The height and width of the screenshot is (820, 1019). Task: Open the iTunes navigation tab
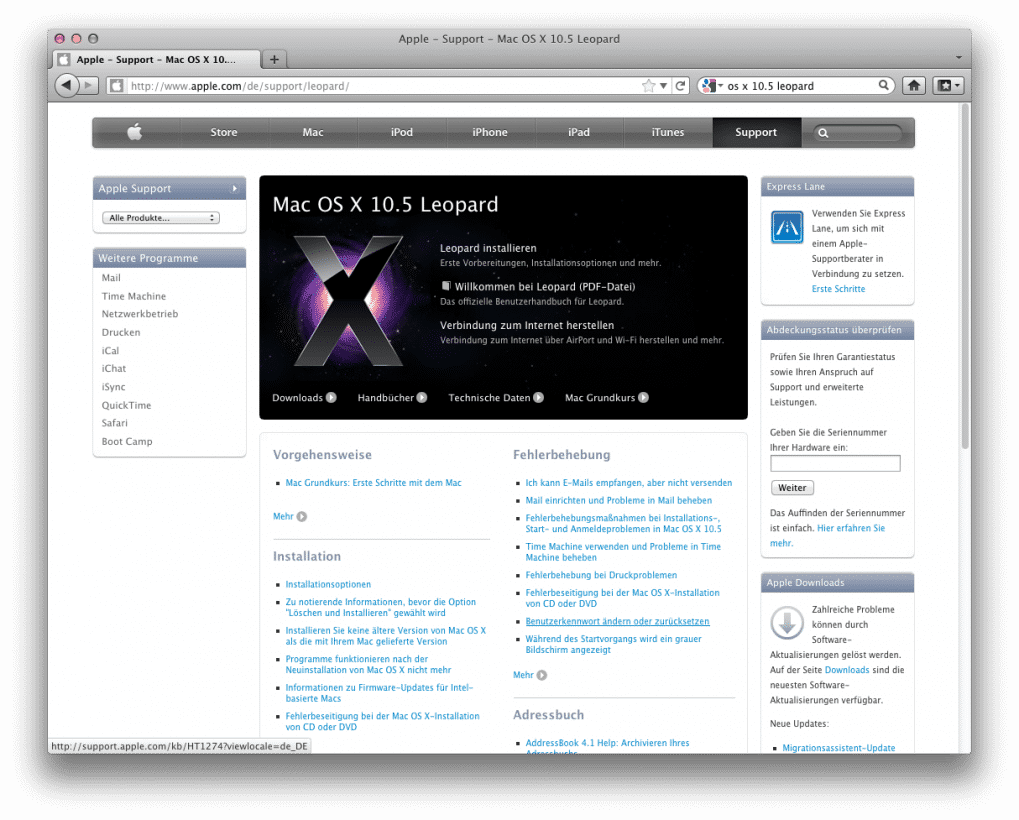pos(668,132)
